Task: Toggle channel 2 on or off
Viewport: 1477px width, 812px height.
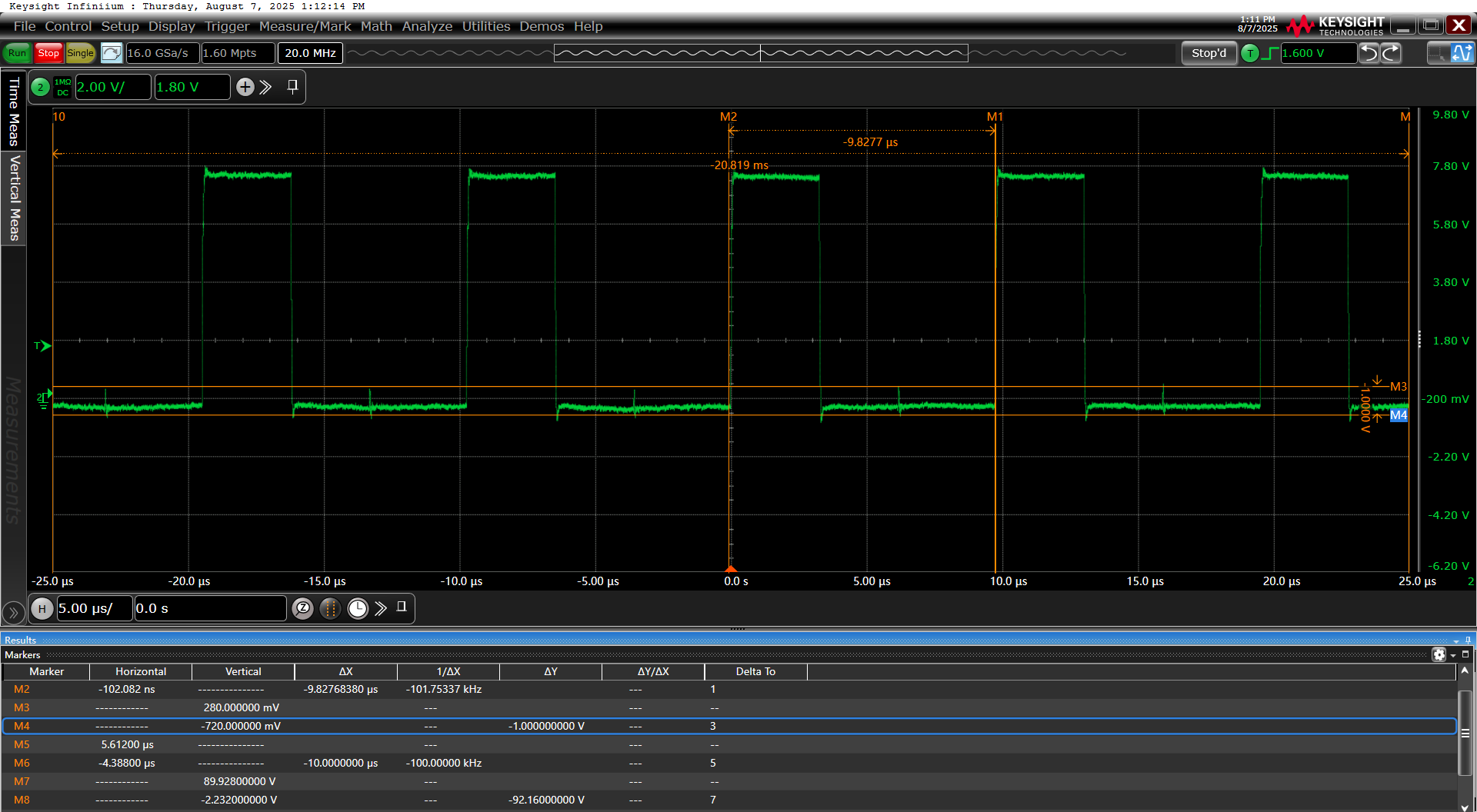Action: pyautogui.click(x=41, y=87)
